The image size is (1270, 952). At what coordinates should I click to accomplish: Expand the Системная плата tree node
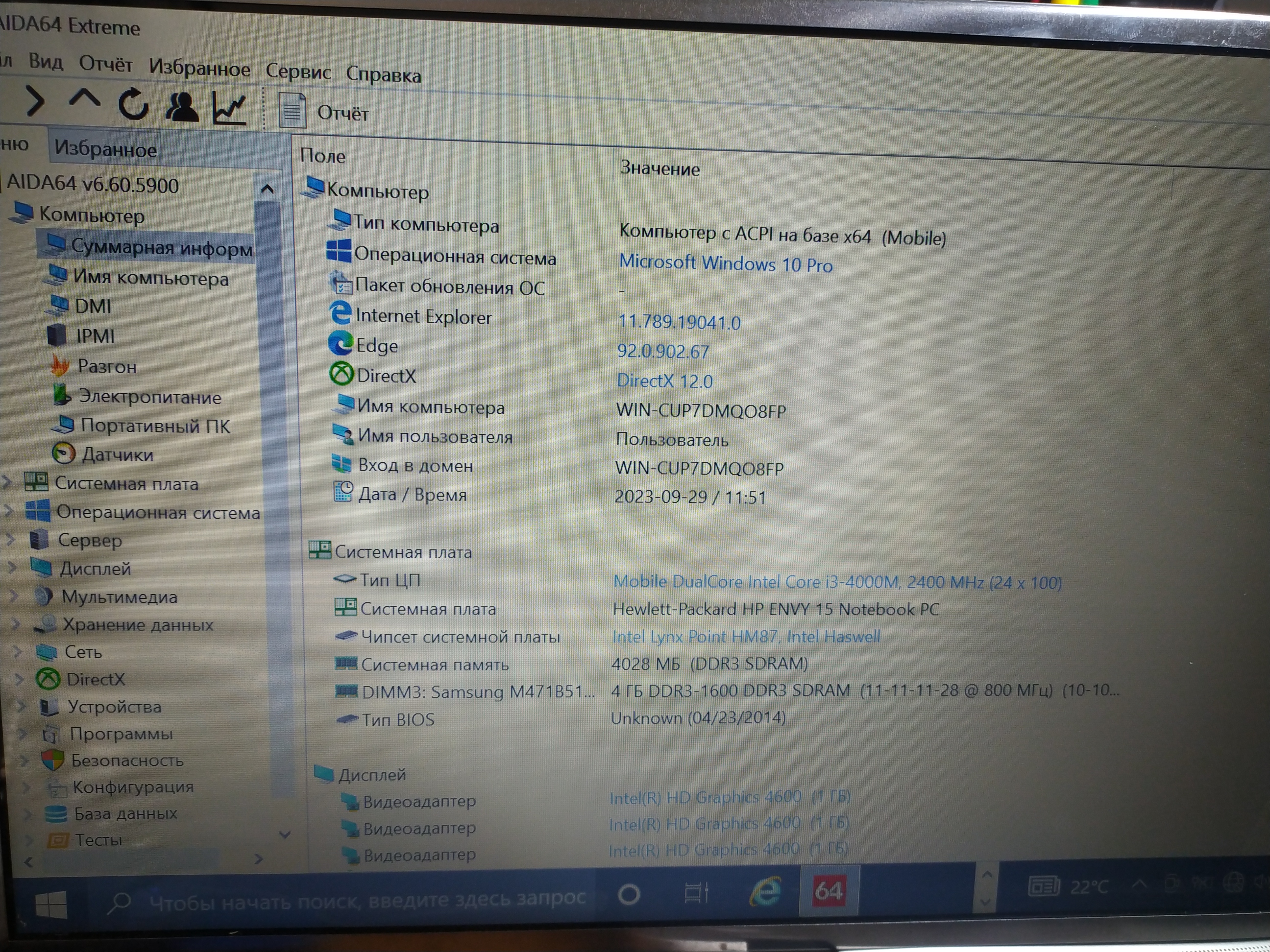[x=7, y=481]
